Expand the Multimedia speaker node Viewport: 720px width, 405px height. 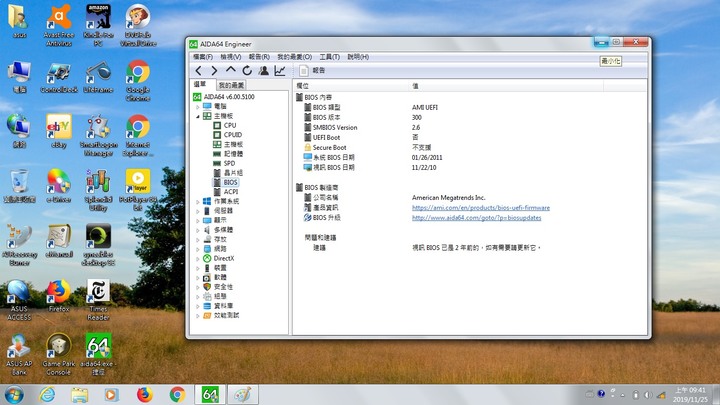[x=198, y=230]
